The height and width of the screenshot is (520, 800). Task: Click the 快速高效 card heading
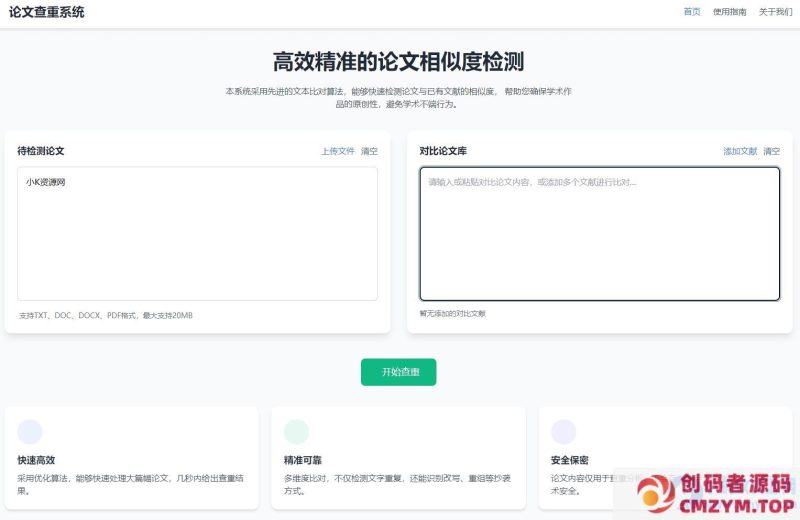coord(36,460)
